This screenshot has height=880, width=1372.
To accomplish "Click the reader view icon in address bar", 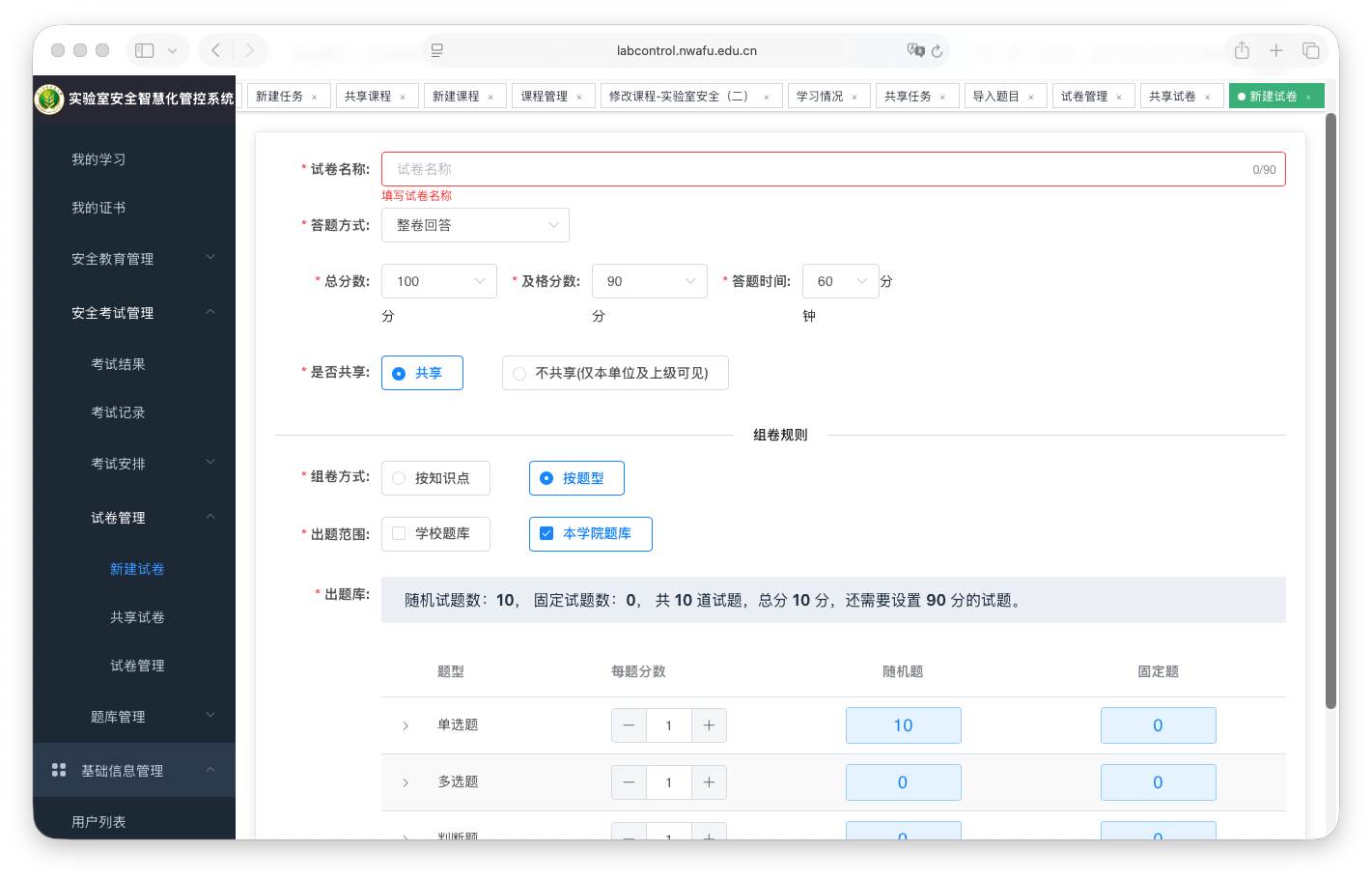I will tap(436, 50).
